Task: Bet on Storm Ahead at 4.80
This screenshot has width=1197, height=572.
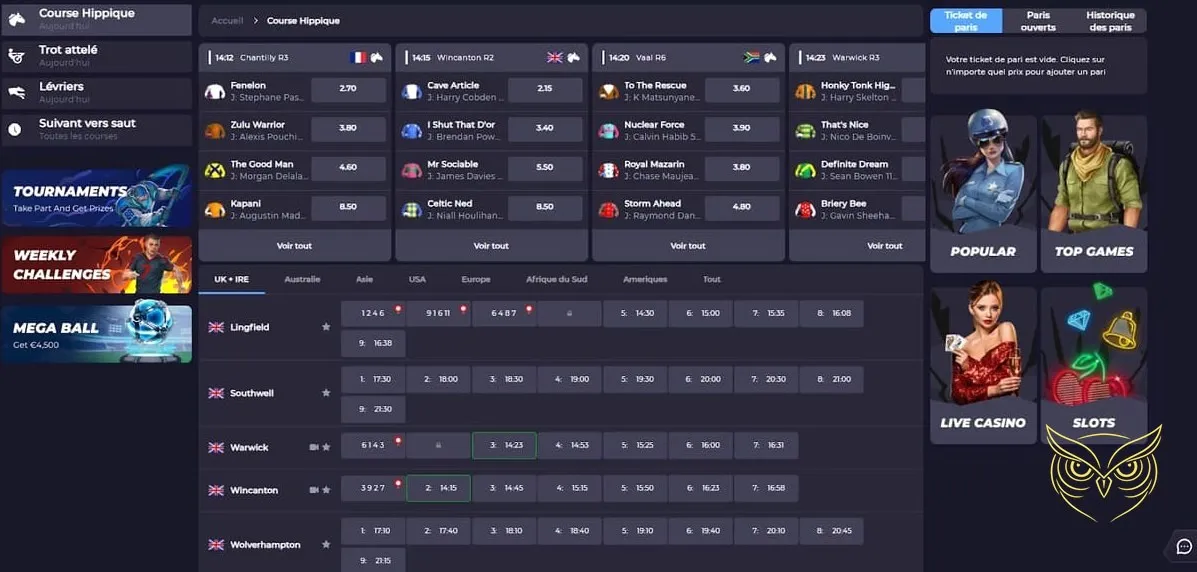Action: coord(742,206)
